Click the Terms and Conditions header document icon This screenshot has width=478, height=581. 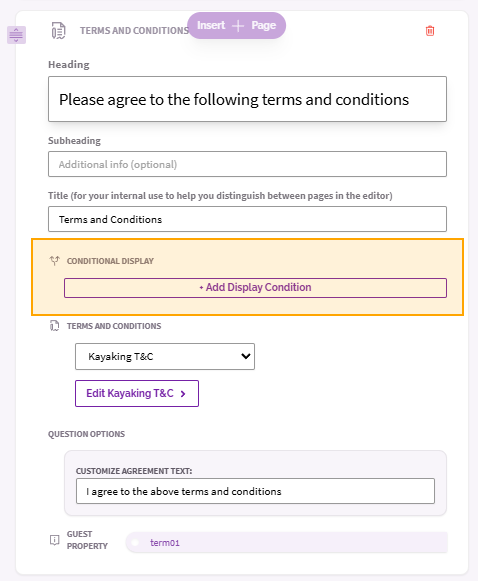[59, 31]
